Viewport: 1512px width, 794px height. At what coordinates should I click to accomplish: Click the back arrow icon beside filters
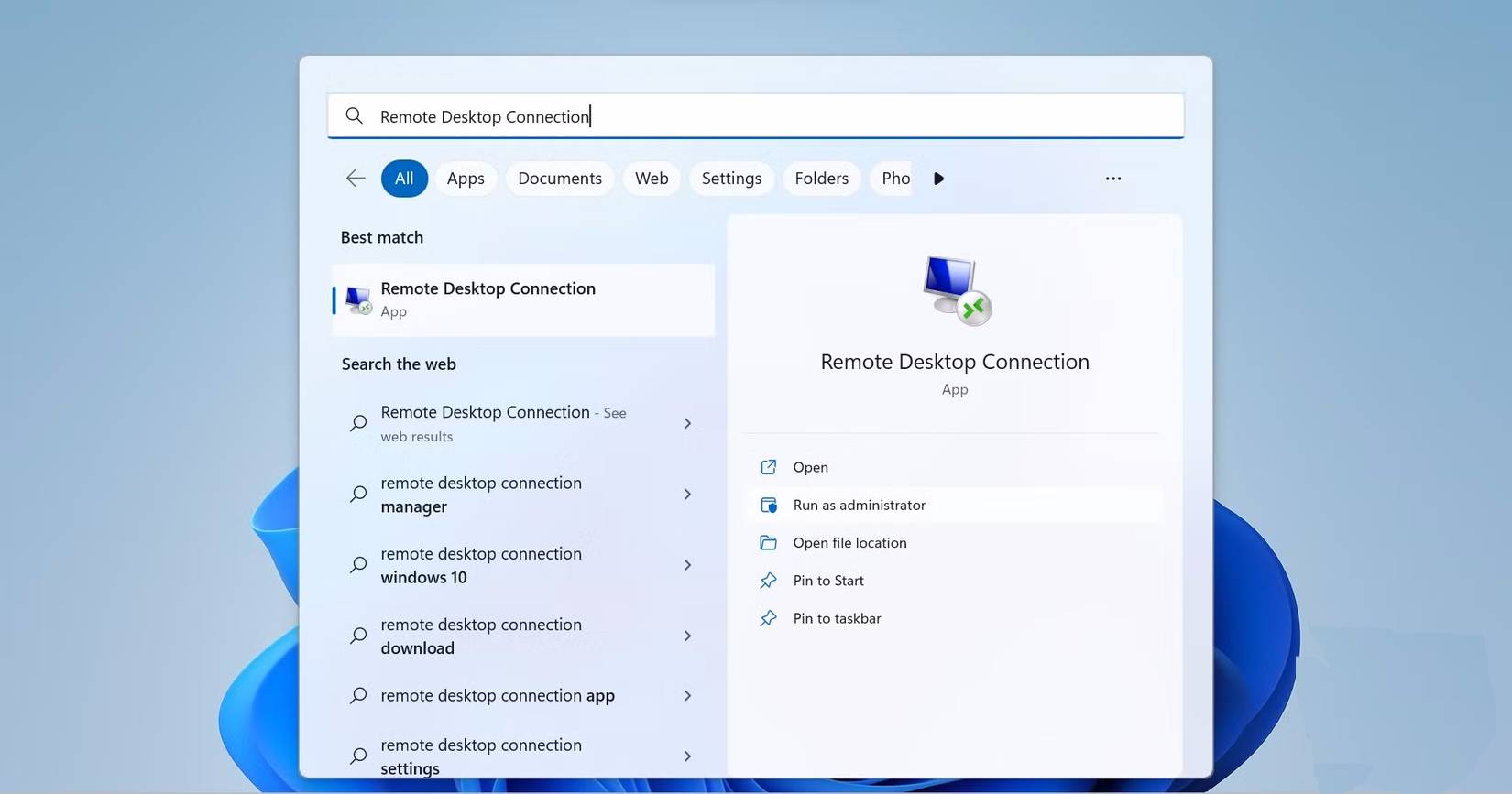coord(356,179)
